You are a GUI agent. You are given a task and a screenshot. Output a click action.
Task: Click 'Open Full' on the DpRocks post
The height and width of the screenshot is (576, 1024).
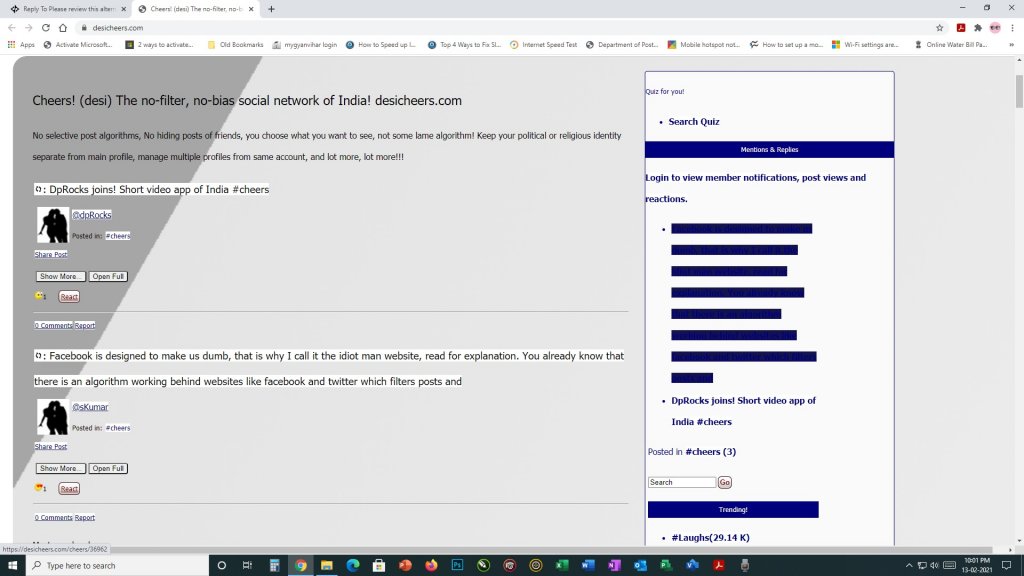[108, 276]
